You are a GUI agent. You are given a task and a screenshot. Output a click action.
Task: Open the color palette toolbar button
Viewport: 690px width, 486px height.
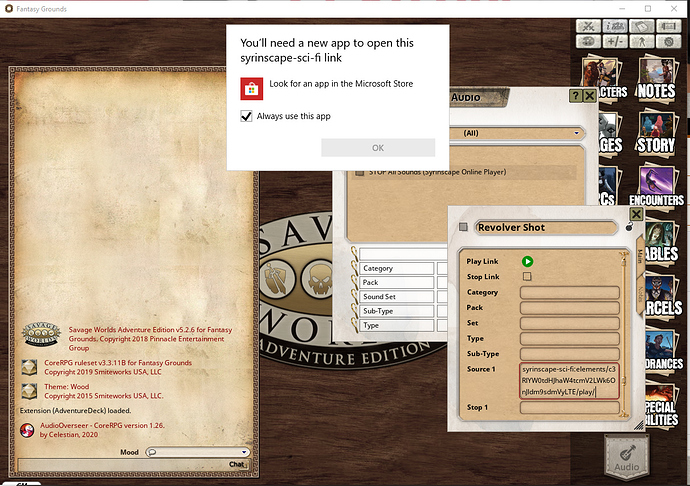(588, 41)
